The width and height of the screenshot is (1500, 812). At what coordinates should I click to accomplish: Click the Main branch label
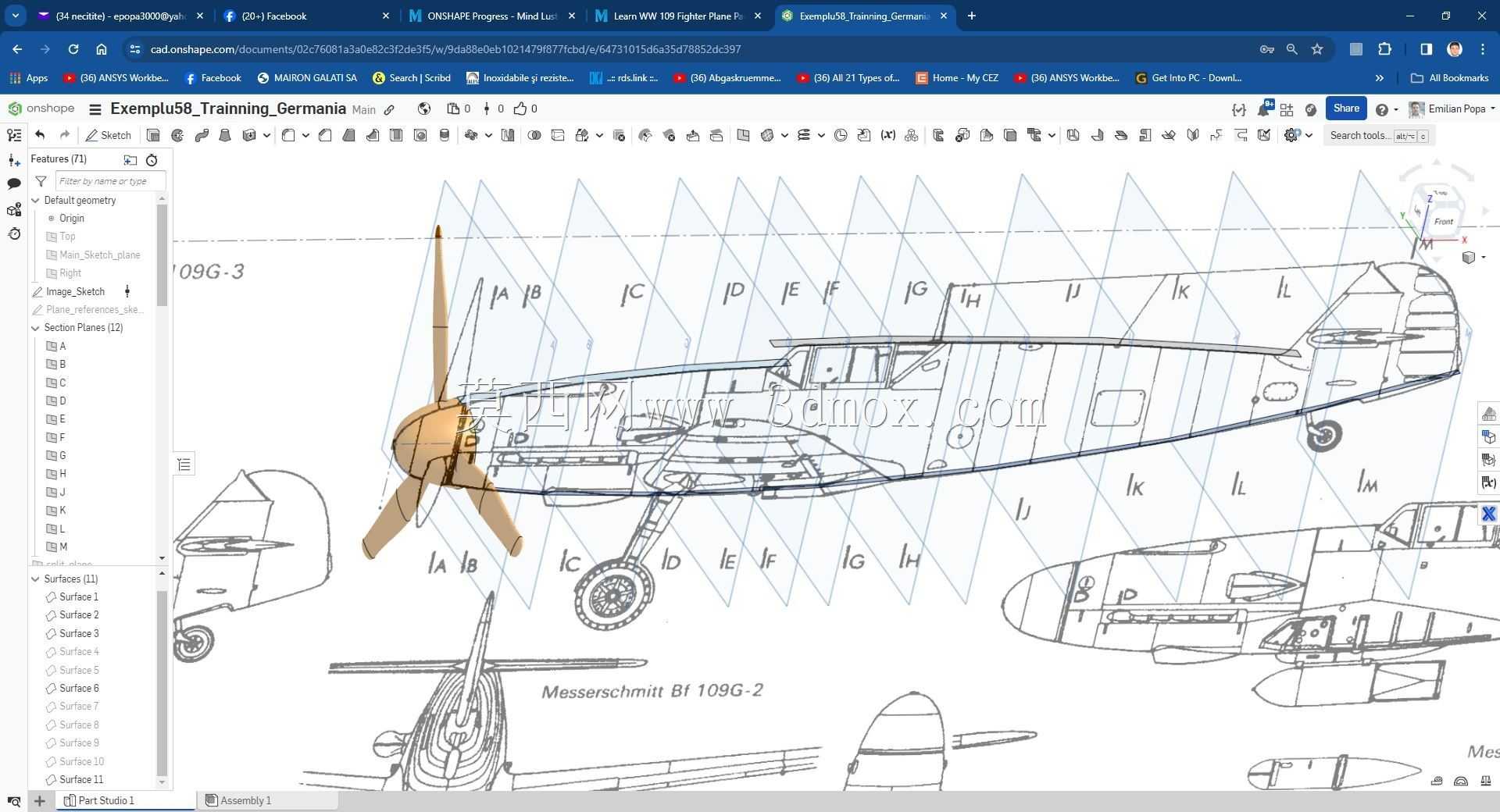(x=363, y=110)
